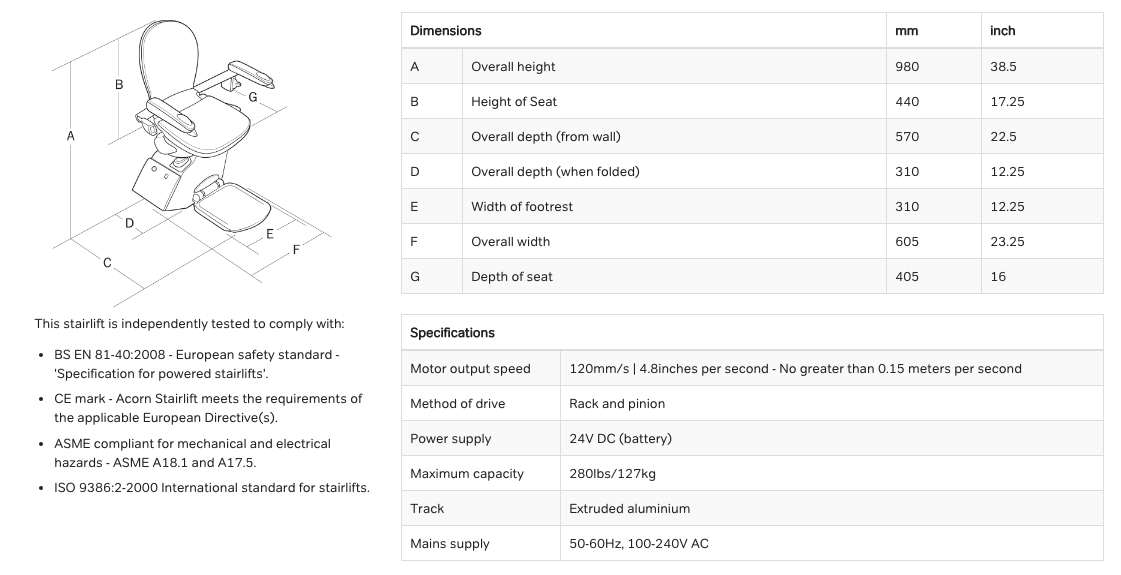Click the 605 mm value for Overall width

point(907,242)
